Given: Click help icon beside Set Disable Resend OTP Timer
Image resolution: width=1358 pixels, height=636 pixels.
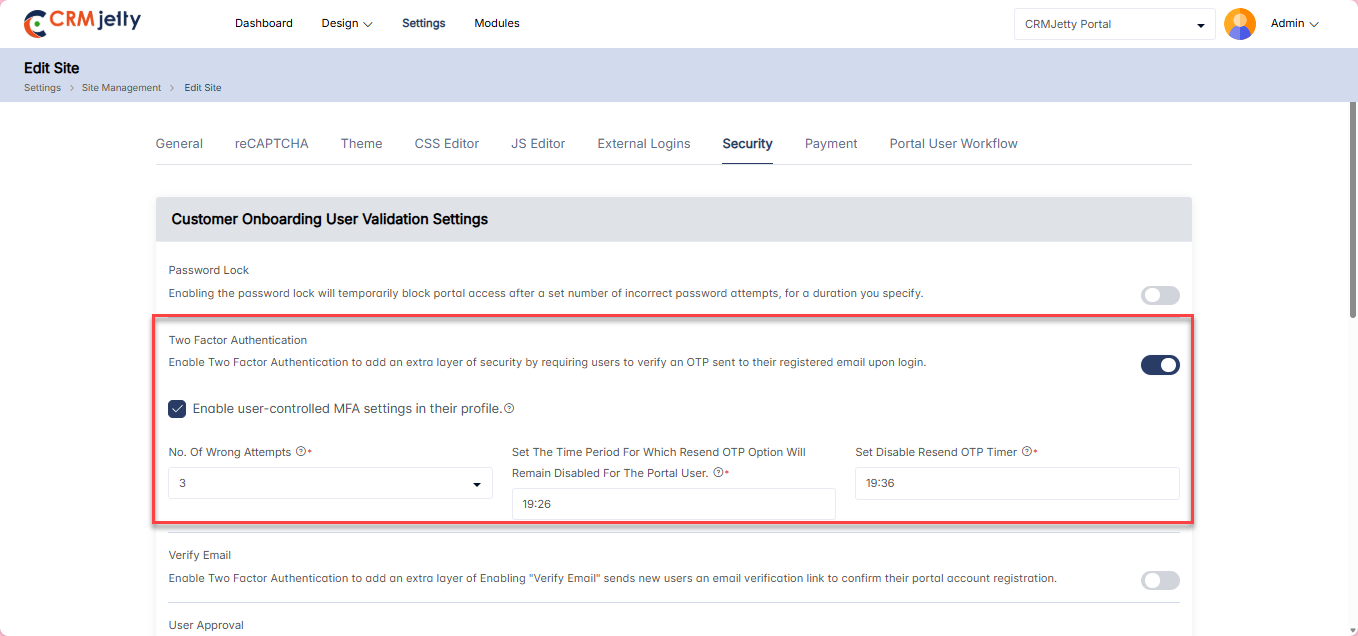Looking at the screenshot, I should click(1026, 452).
